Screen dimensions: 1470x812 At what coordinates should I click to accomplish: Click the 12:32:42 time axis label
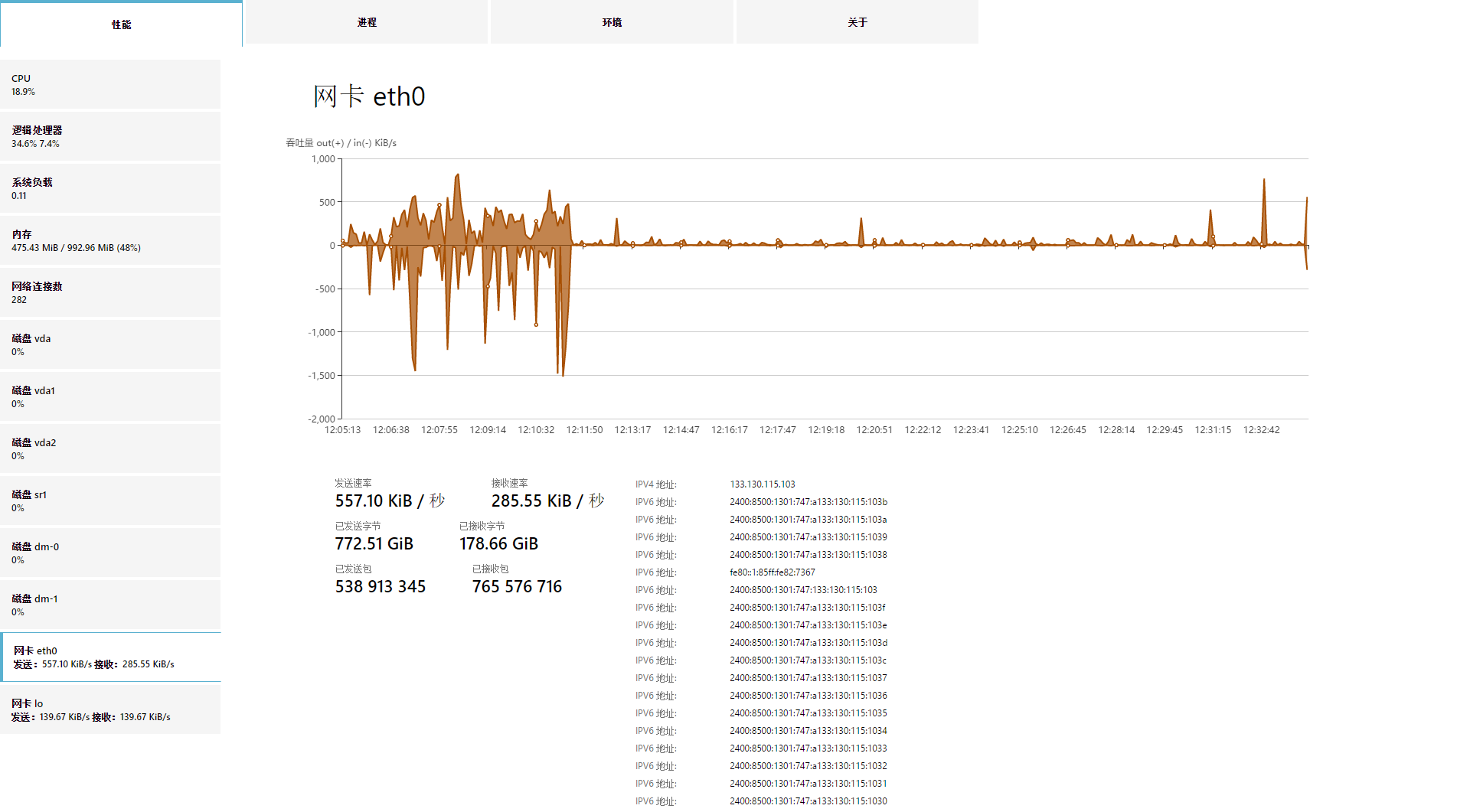[1262, 430]
